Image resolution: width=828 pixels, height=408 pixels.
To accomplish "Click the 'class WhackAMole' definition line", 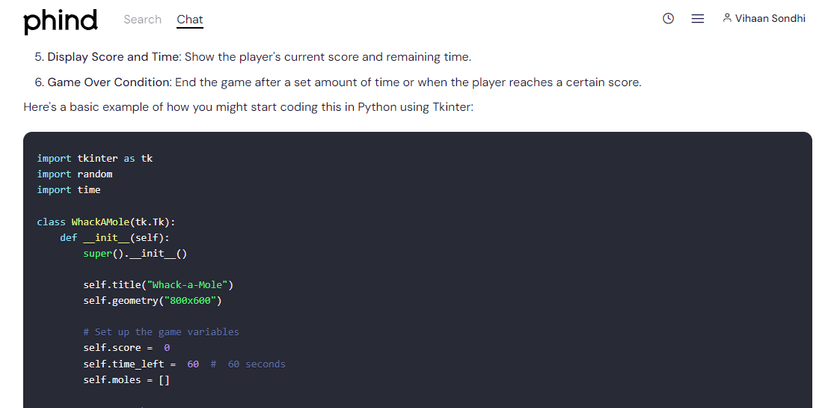I will [x=106, y=222].
